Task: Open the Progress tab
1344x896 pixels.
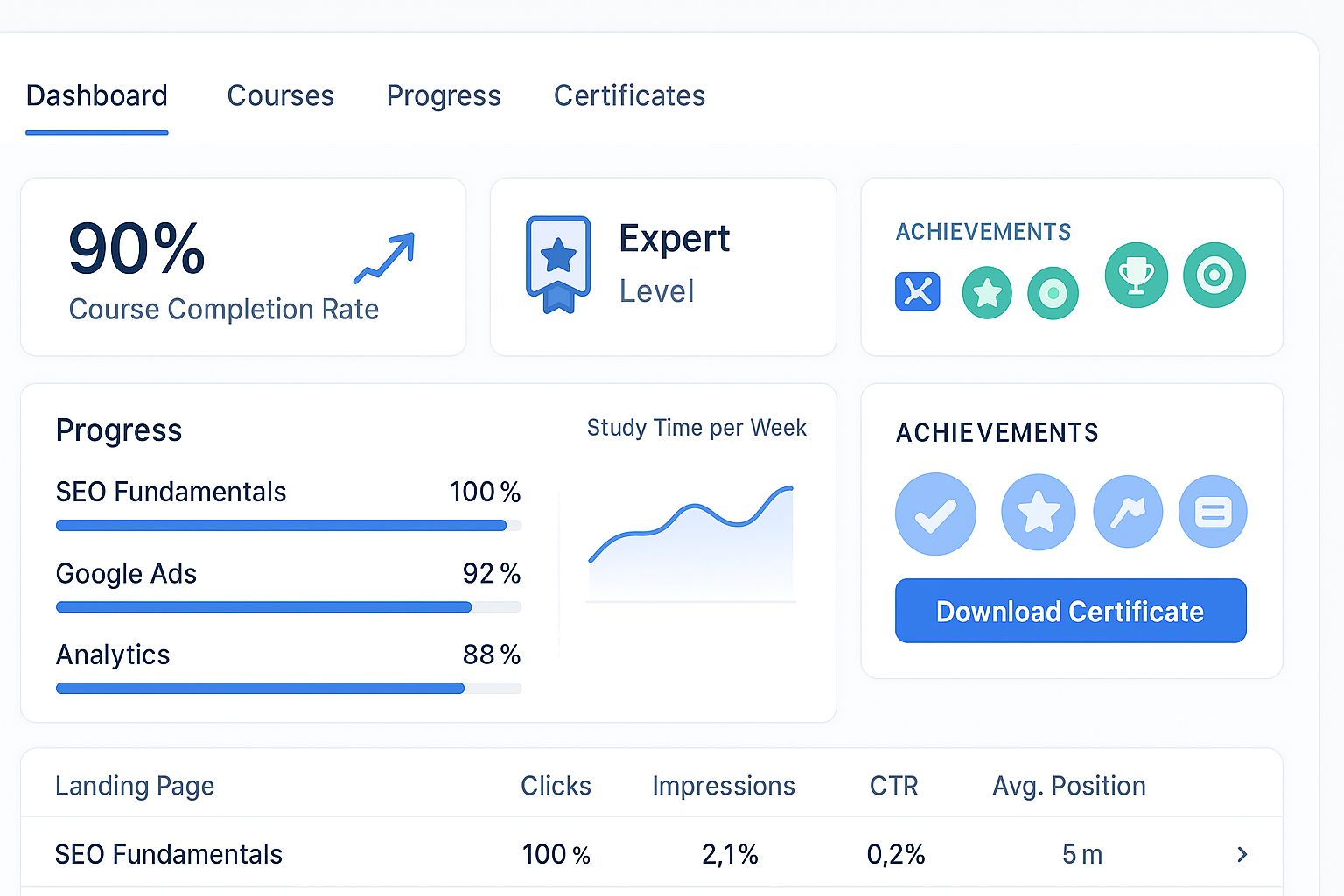Action: point(444,95)
